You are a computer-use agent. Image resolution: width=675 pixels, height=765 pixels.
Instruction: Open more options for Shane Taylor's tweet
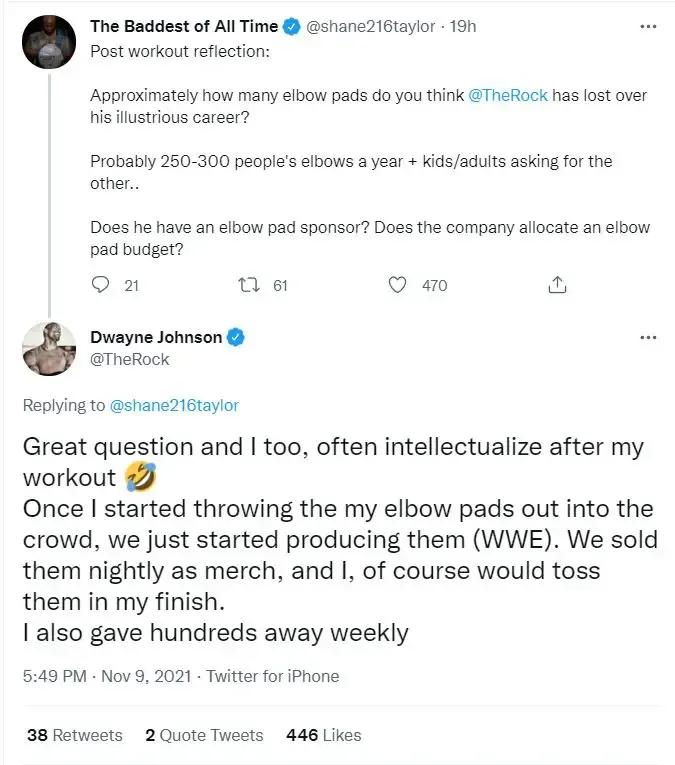[648, 28]
